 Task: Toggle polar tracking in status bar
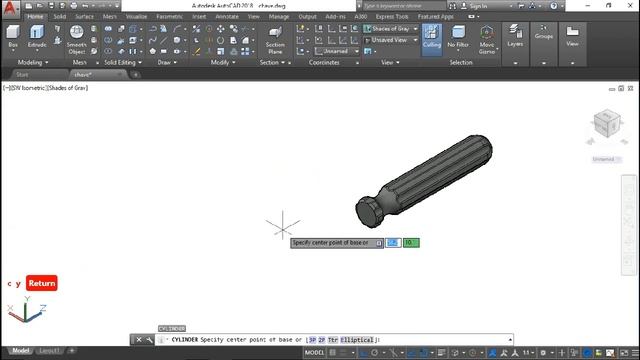tap(374, 353)
